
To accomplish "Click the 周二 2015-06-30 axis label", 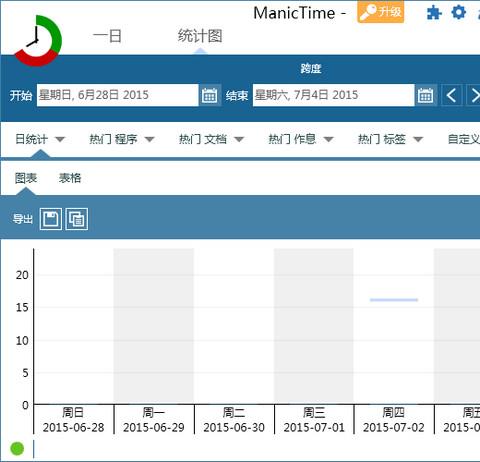I will (234, 420).
